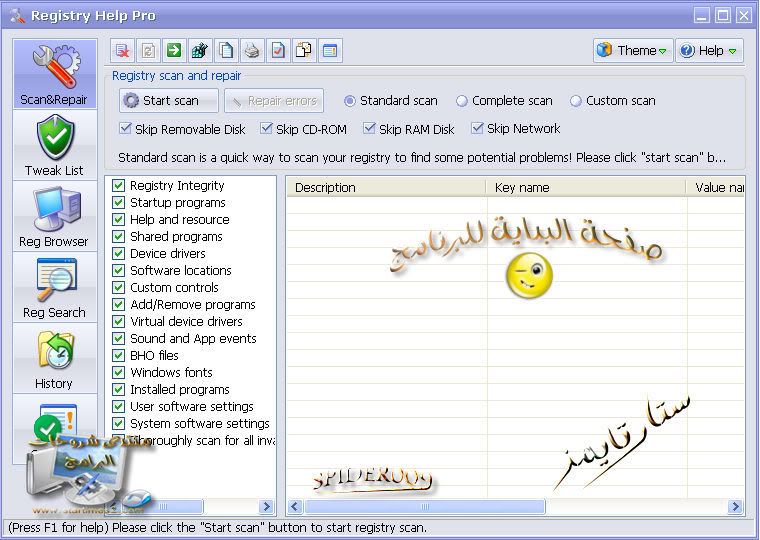The image size is (760, 540).
Task: Click the Description column header
Action: (x=386, y=188)
